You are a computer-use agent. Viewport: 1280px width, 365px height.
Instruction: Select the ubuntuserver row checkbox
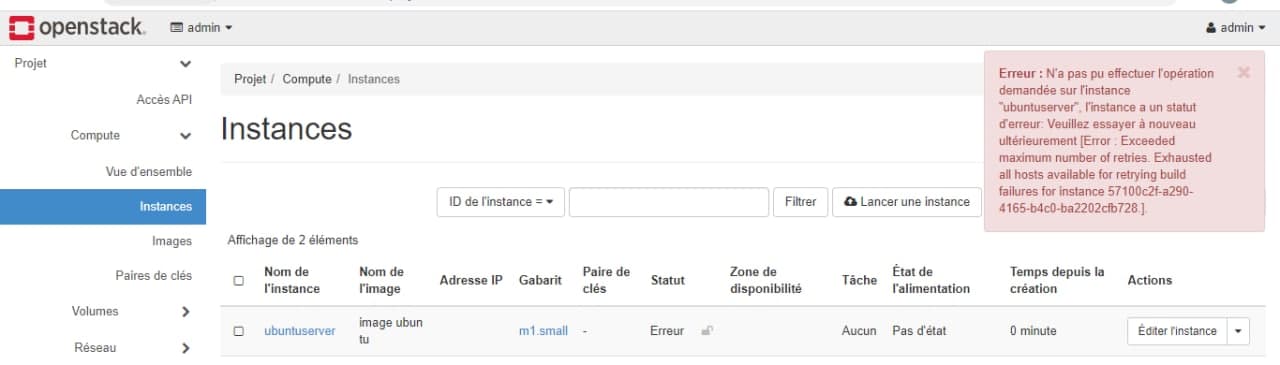tap(238, 331)
